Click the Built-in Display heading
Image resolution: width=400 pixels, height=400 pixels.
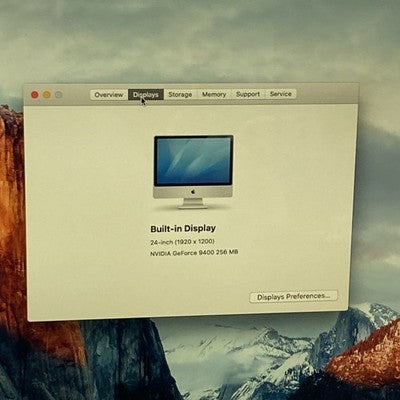pos(183,229)
